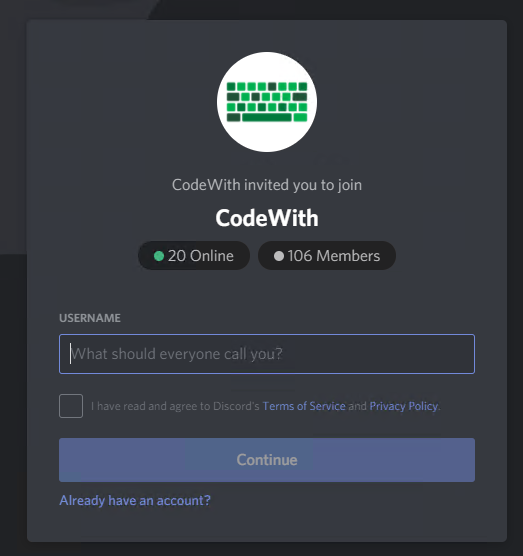Click the USERNAME field label
The image size is (523, 556).
click(x=90, y=318)
